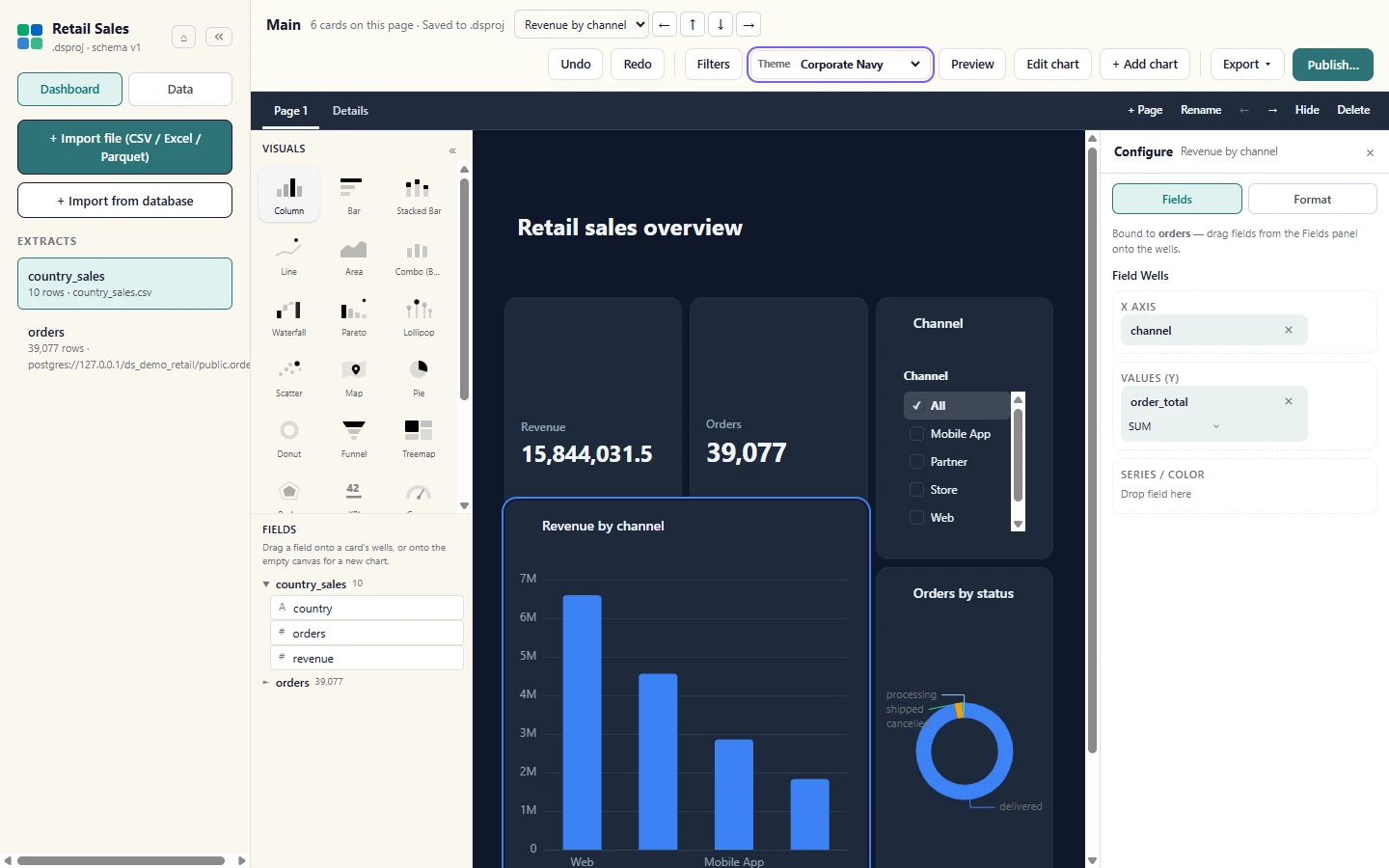
Task: Select the Pie chart visual
Action: (x=419, y=376)
